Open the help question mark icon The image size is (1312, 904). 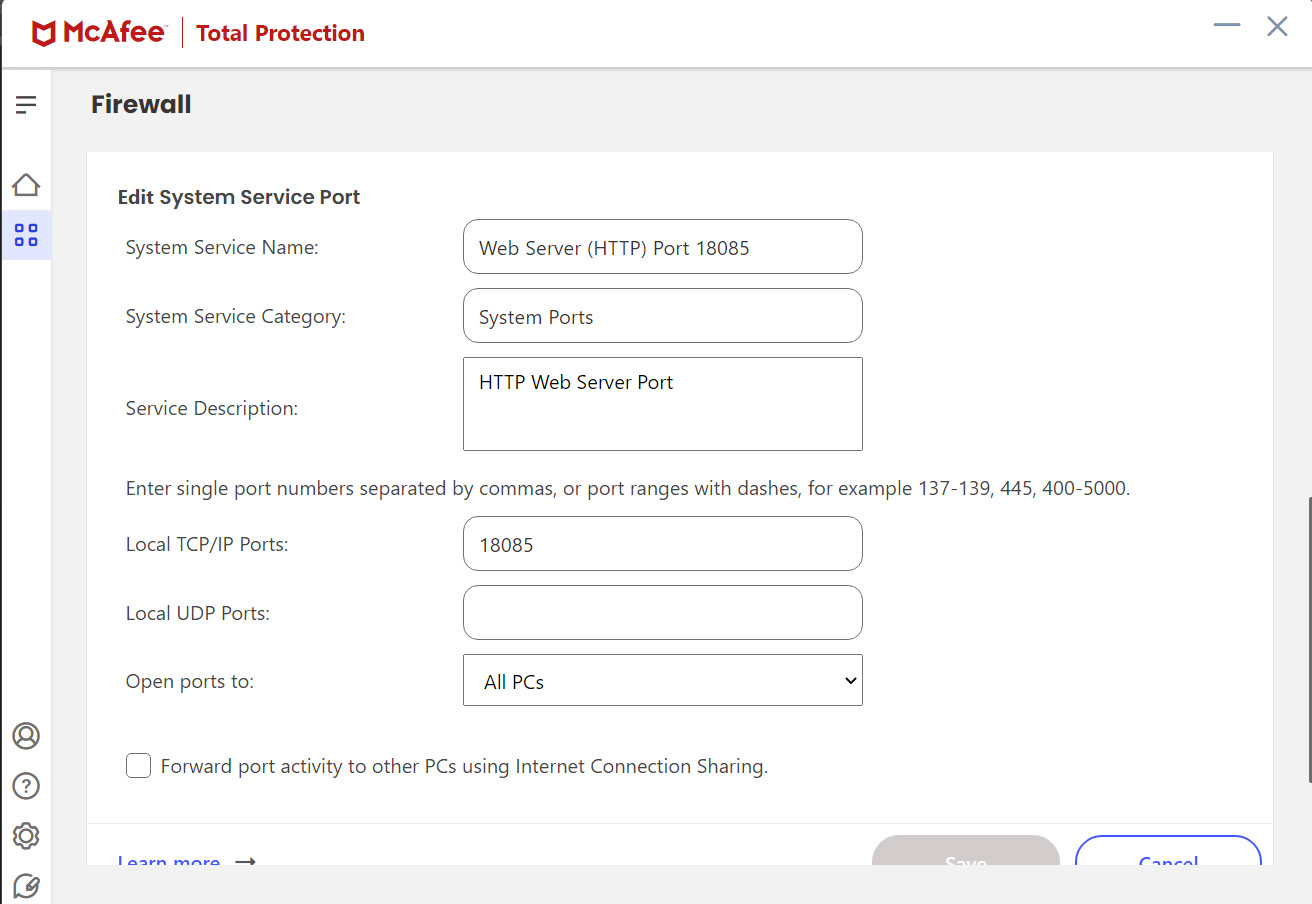pos(26,786)
